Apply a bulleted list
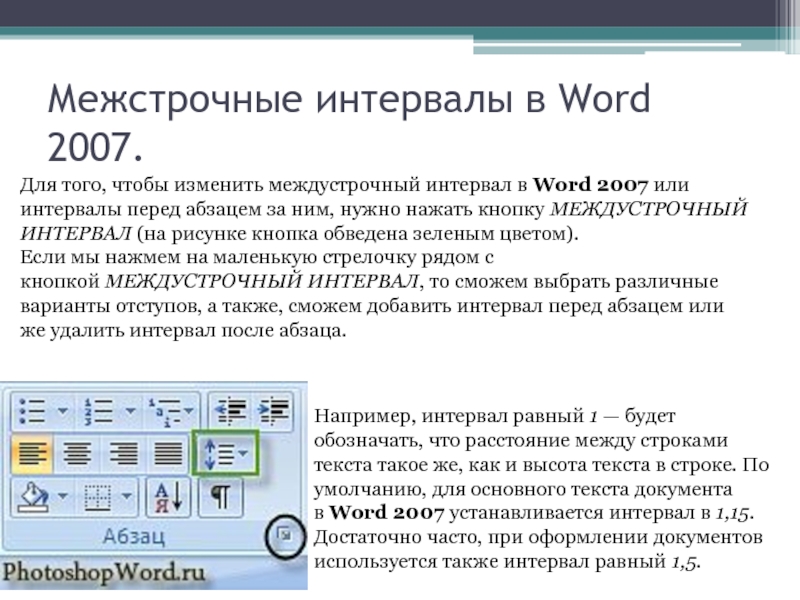 [x=32, y=411]
